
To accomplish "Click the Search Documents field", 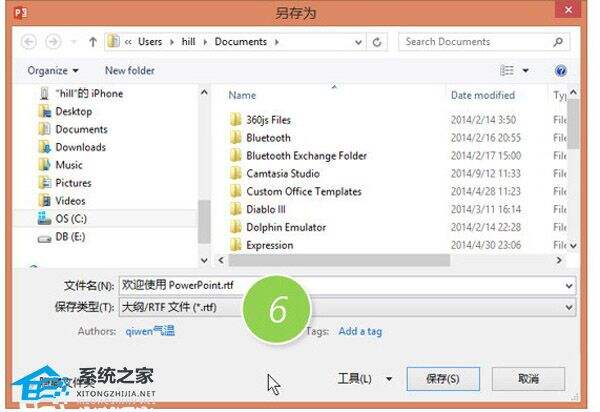I will (x=477, y=42).
